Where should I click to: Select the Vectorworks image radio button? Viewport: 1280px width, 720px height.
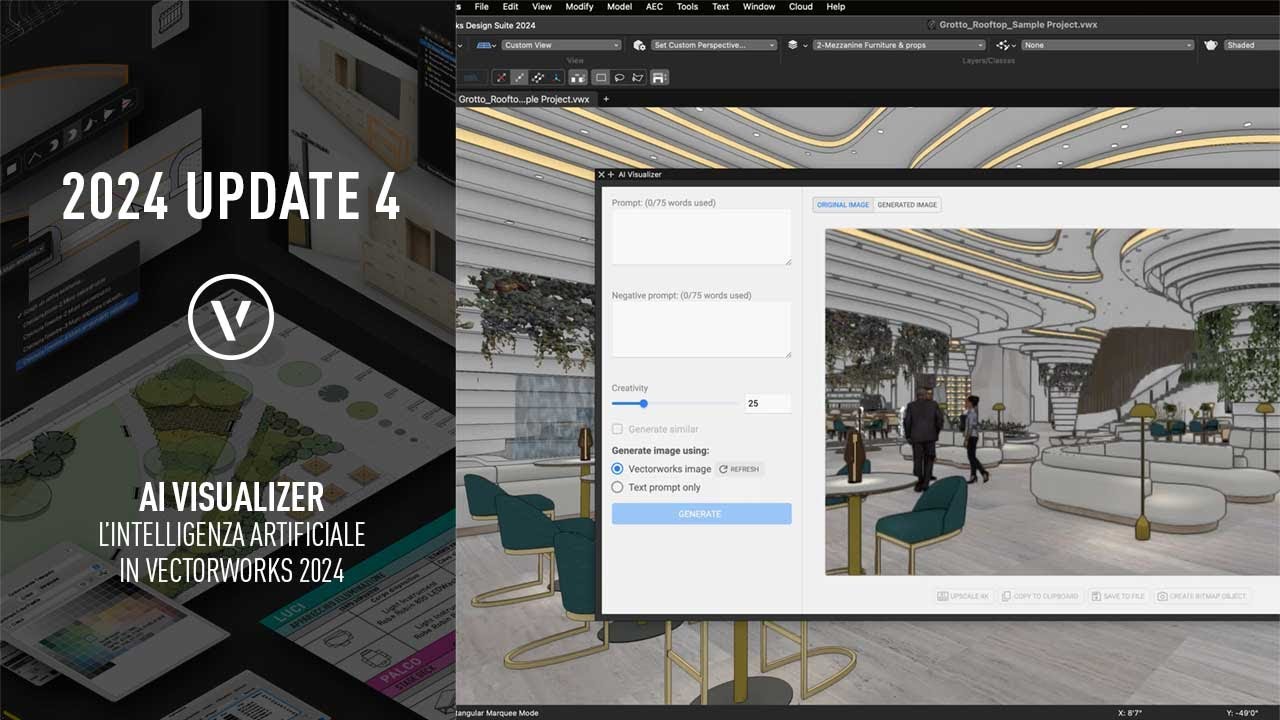(617, 469)
